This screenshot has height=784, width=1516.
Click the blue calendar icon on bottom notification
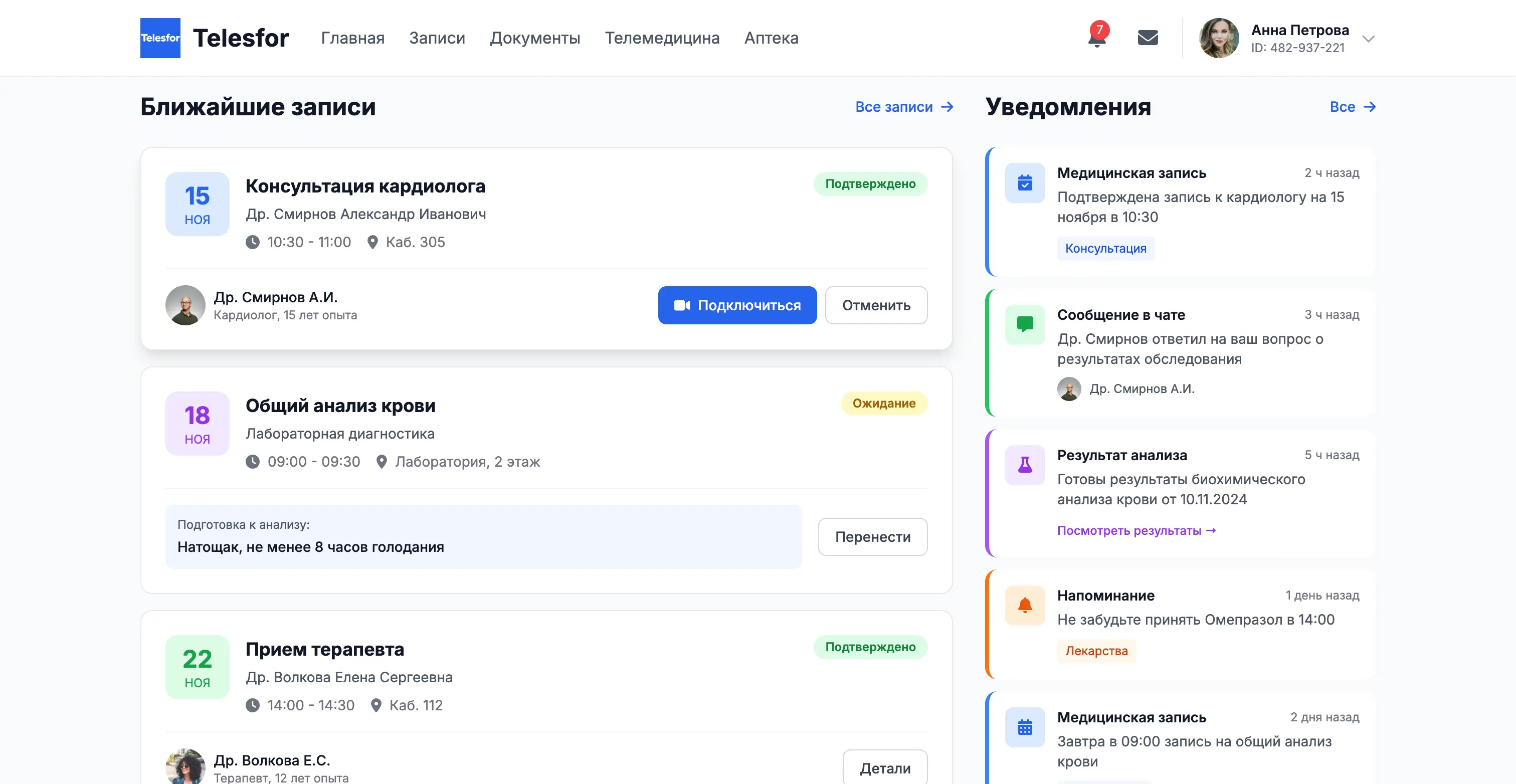1025,727
